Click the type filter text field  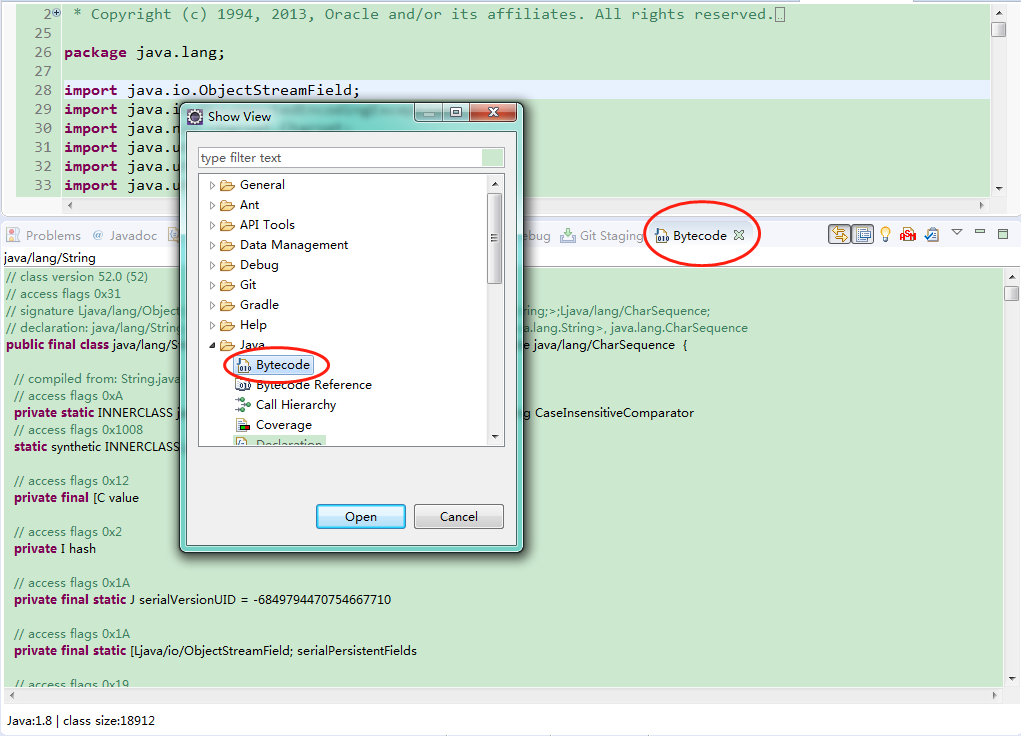[x=340, y=158]
